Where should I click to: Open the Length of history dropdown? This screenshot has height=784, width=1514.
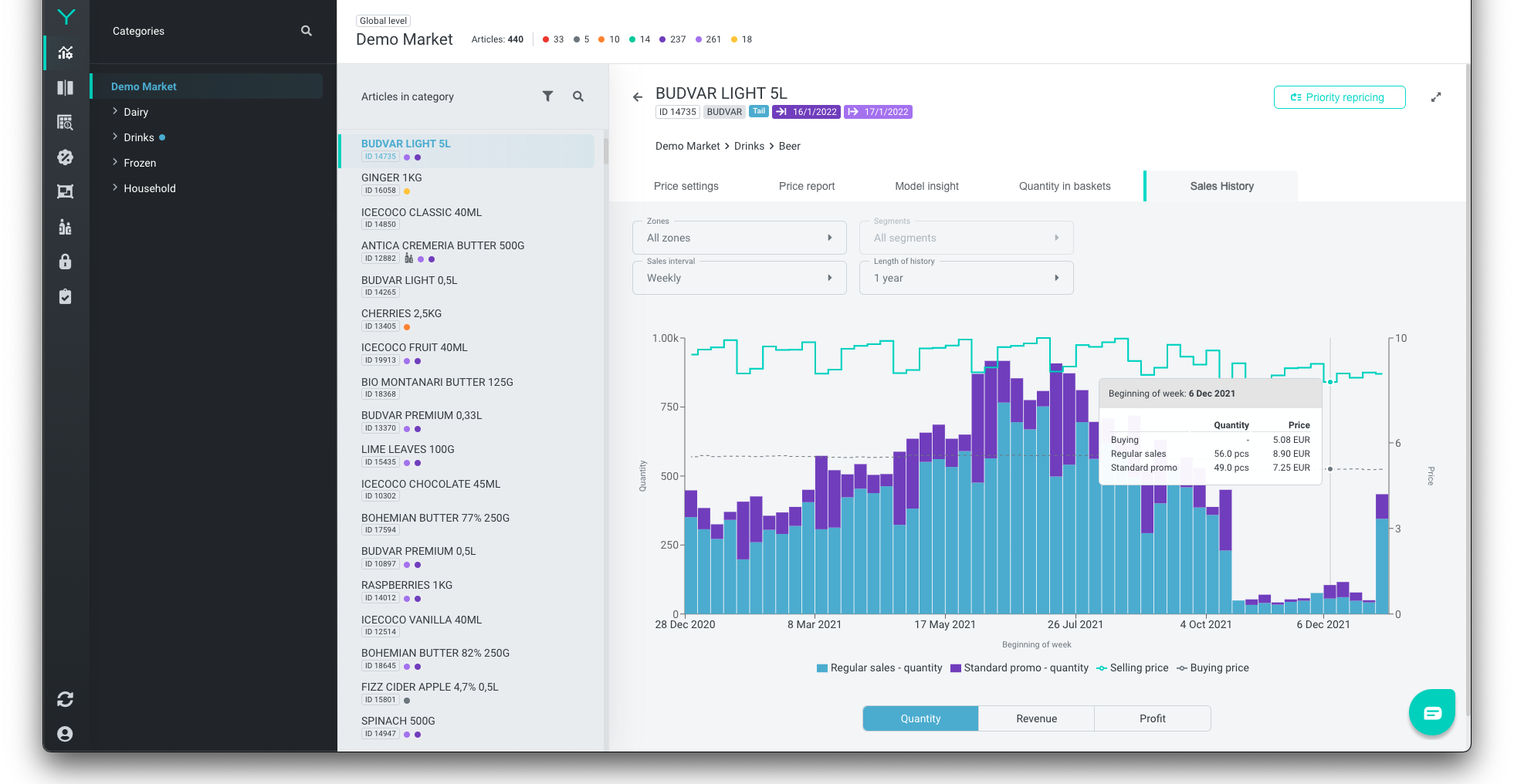966,278
